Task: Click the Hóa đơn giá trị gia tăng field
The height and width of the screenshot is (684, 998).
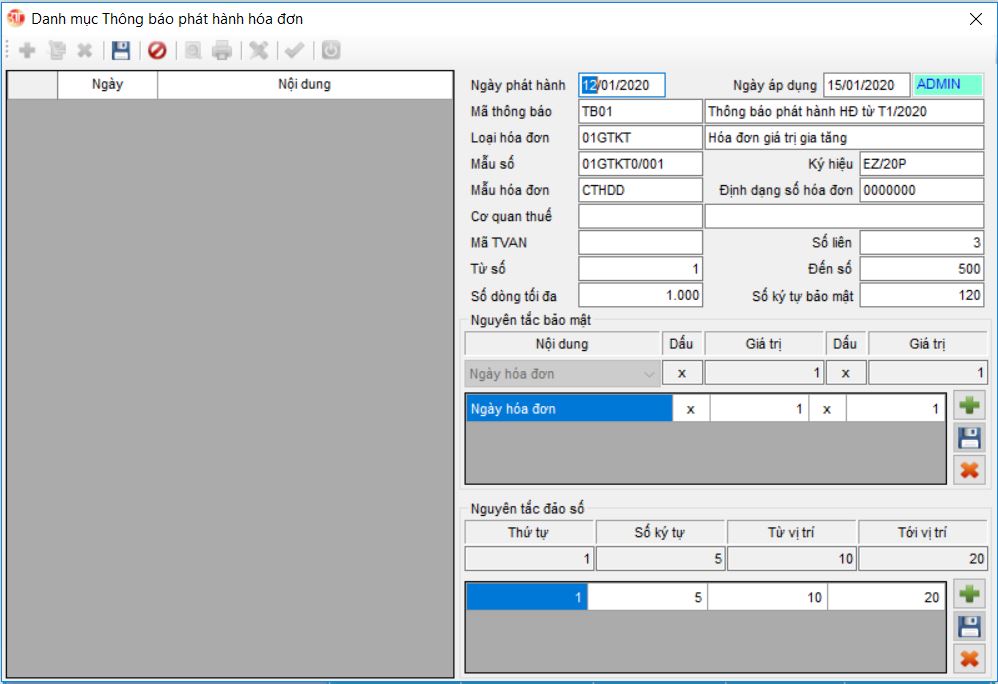Action: tap(844, 137)
